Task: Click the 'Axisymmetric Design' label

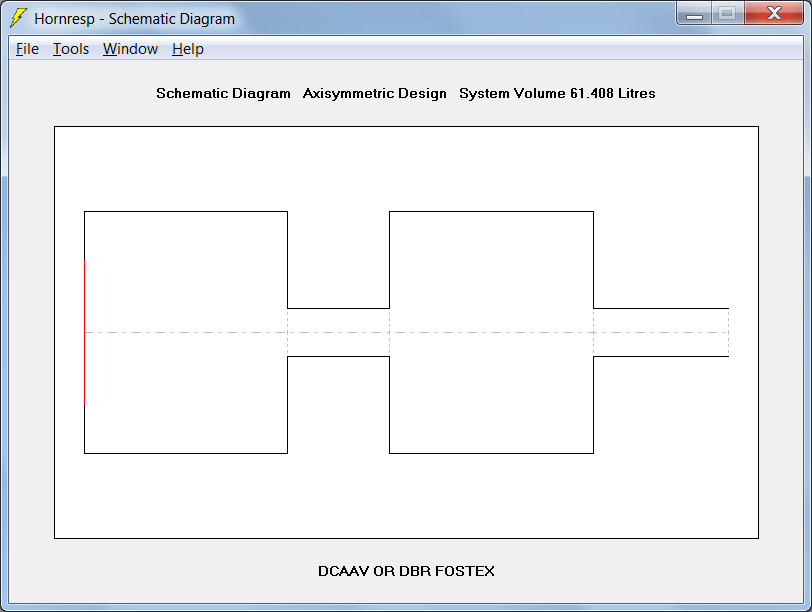Action: click(x=374, y=93)
